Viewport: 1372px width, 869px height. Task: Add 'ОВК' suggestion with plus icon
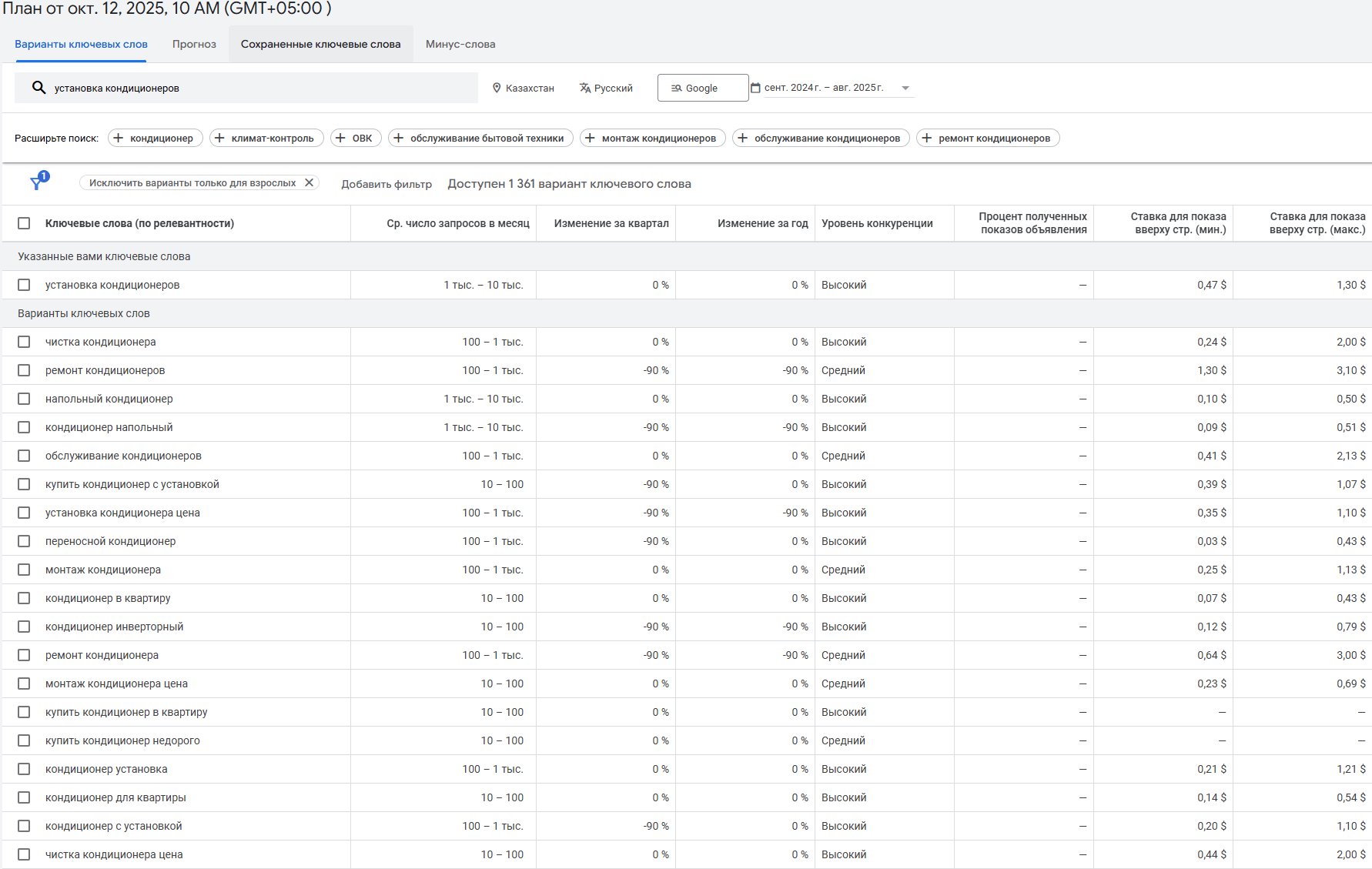pyautogui.click(x=341, y=138)
